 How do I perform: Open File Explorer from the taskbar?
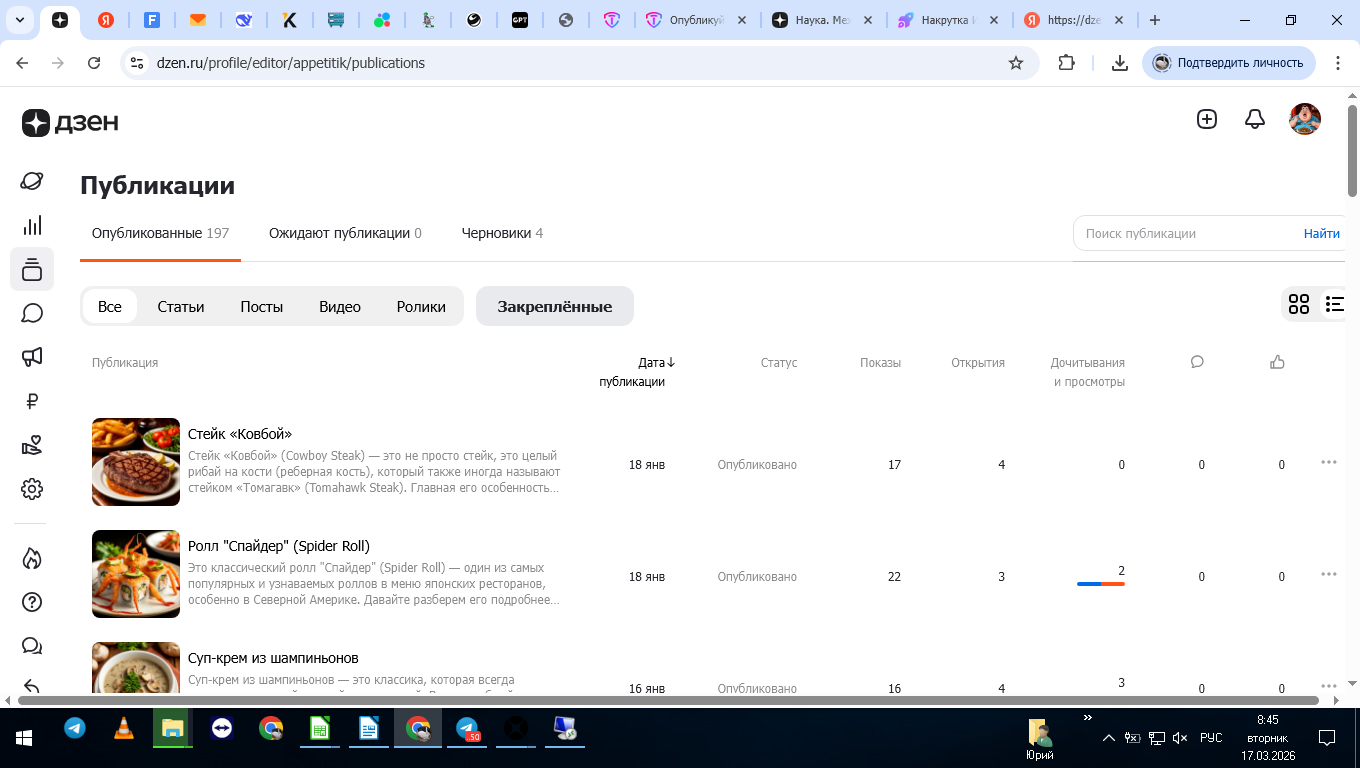(x=172, y=729)
